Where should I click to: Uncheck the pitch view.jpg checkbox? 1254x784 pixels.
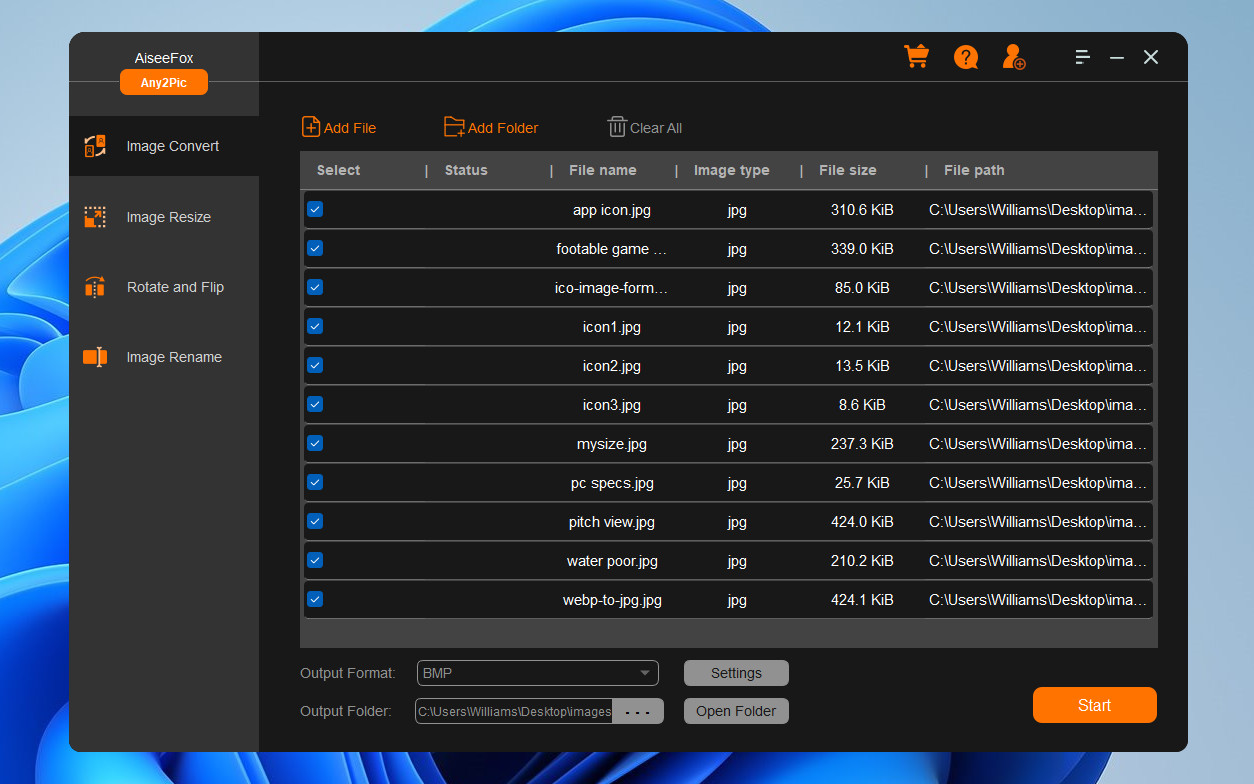[315, 521]
